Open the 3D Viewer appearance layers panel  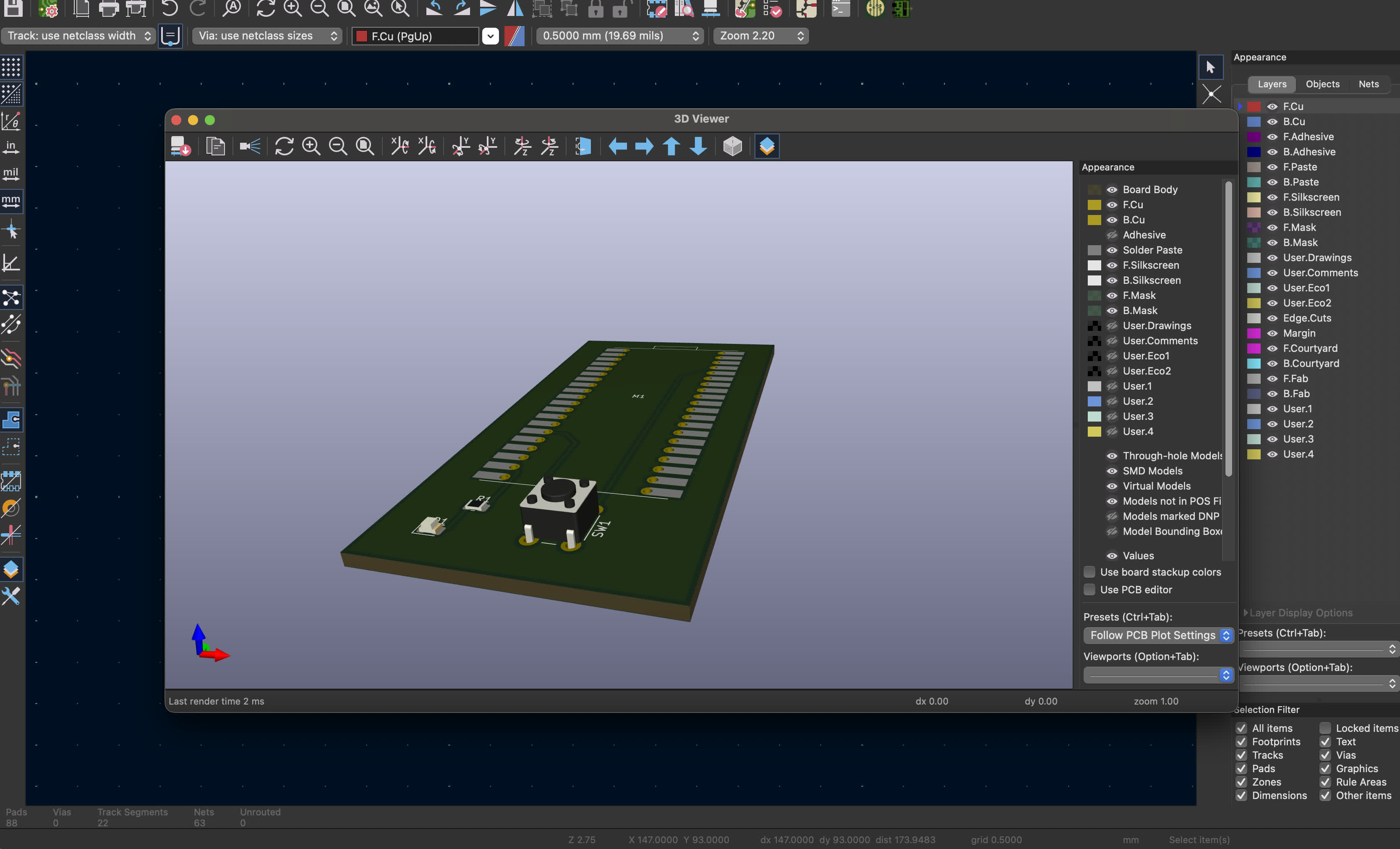(x=766, y=146)
